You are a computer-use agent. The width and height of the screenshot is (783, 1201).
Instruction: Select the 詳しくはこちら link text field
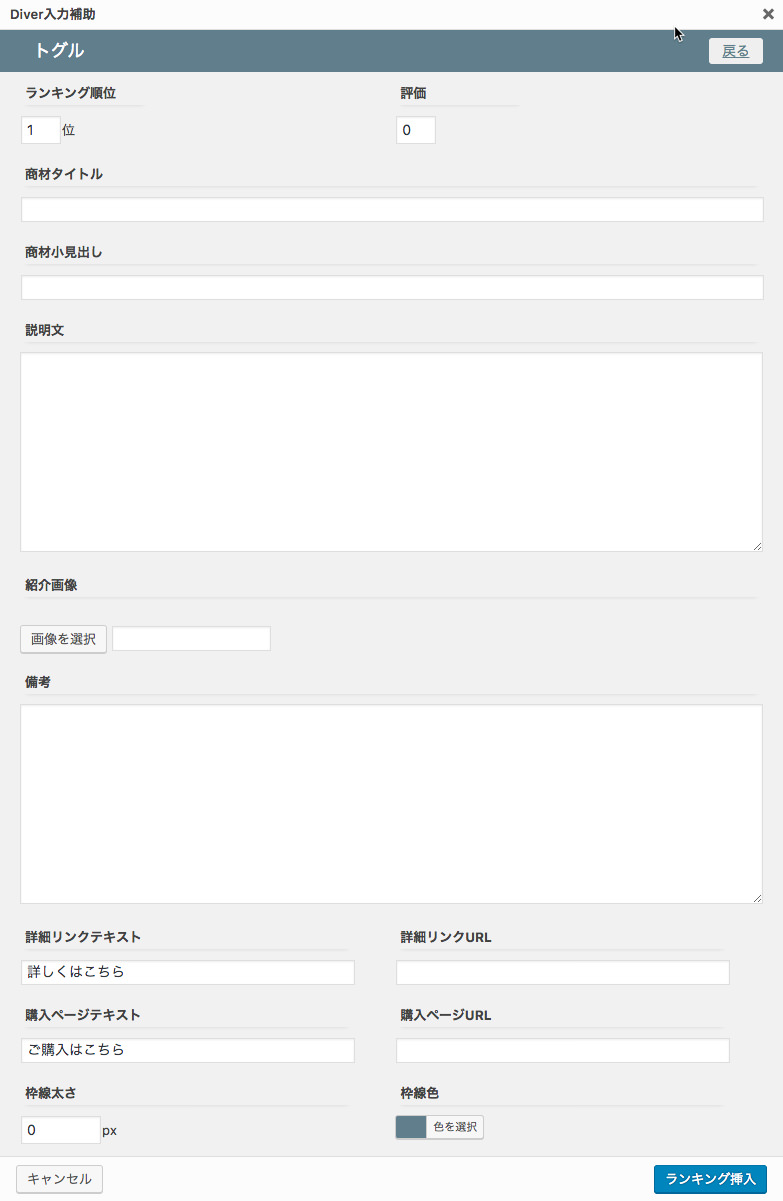[x=187, y=972]
